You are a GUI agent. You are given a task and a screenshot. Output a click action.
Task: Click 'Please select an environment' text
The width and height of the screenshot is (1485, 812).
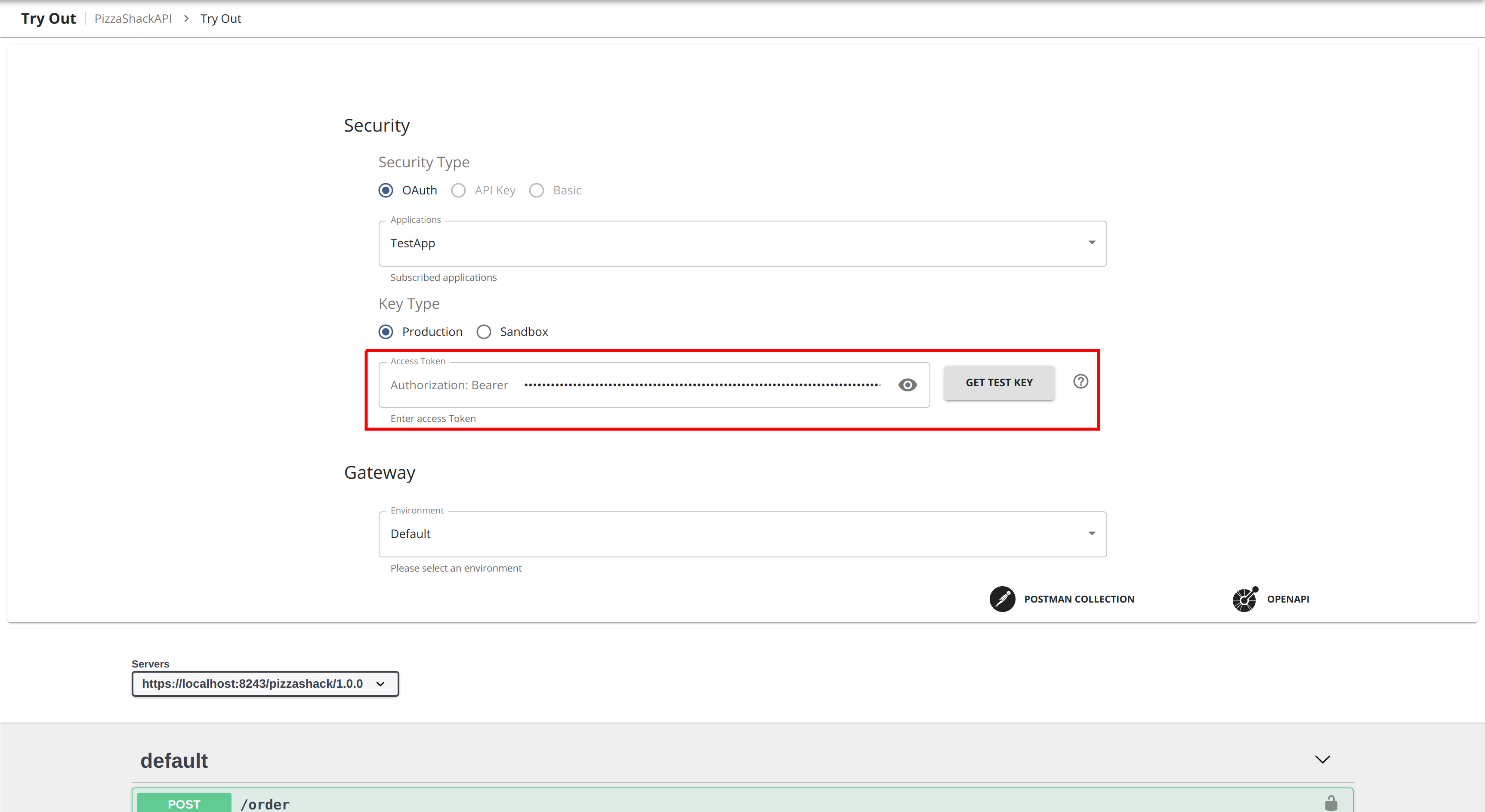456,568
